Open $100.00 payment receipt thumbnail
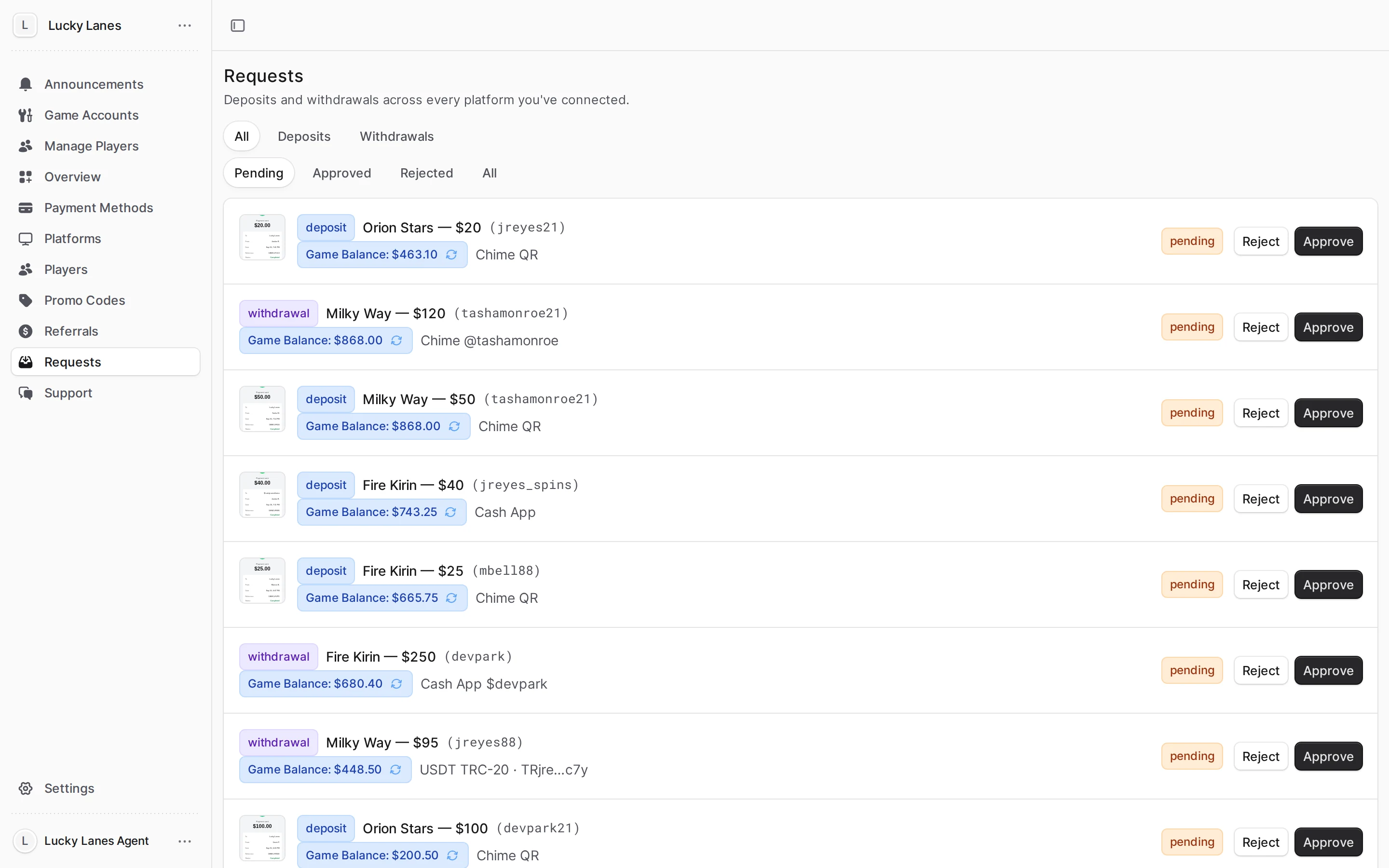 (x=262, y=838)
